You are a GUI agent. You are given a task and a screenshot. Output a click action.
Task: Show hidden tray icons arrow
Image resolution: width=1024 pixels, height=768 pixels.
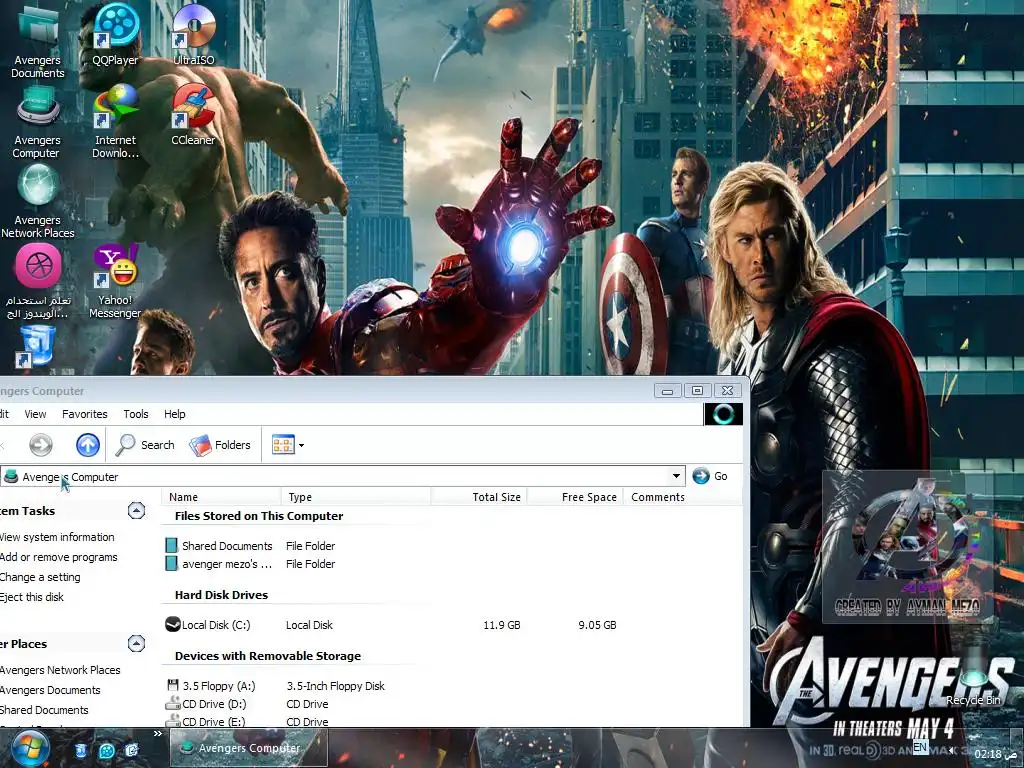click(952, 750)
